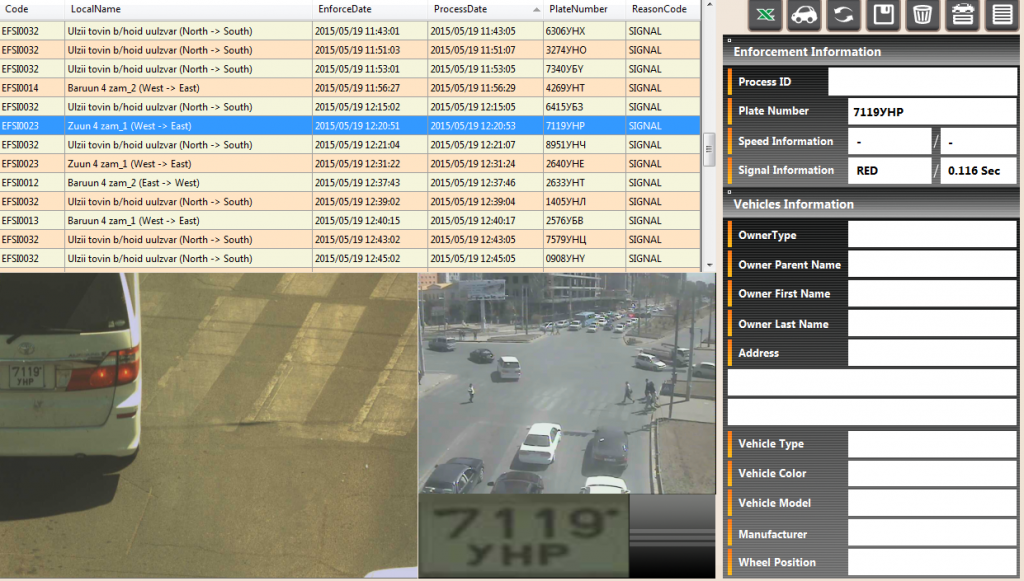Open the intersection overview camera image

tap(566, 383)
